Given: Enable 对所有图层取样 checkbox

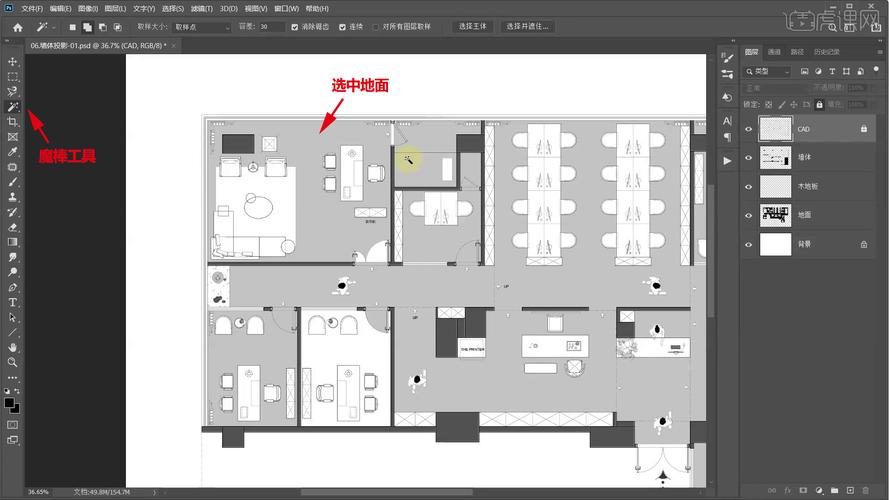Looking at the screenshot, I should click(376, 27).
